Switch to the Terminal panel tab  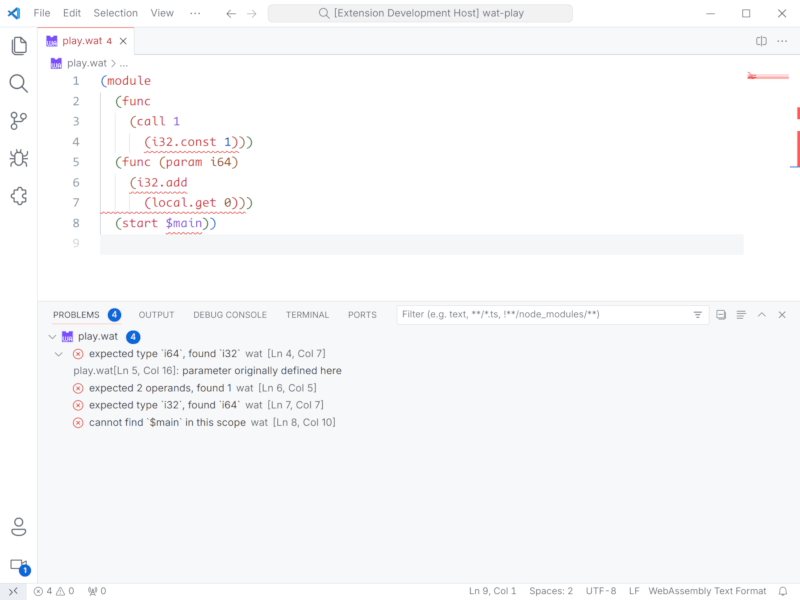pos(307,315)
